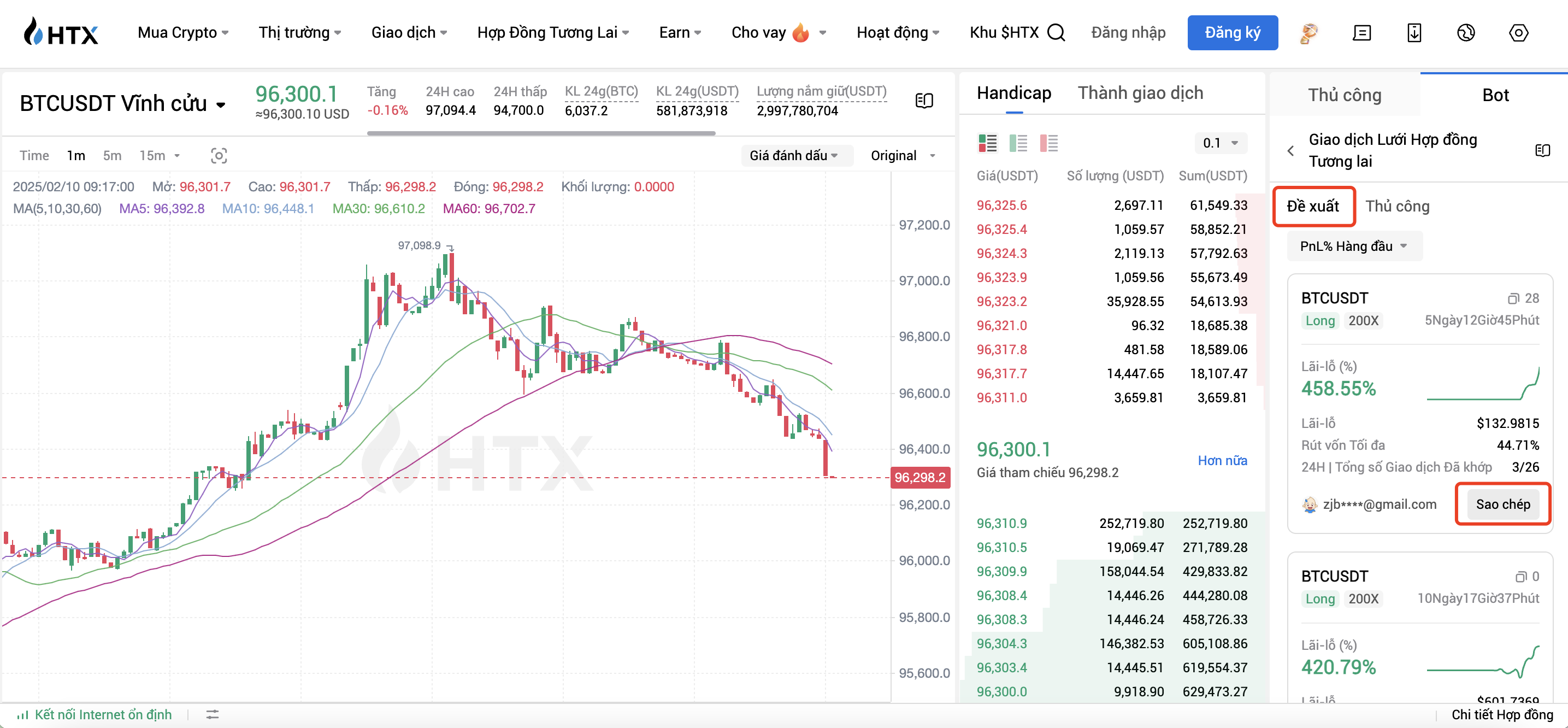Click the Đăng ký button
The height and width of the screenshot is (728, 1568).
[1232, 33]
